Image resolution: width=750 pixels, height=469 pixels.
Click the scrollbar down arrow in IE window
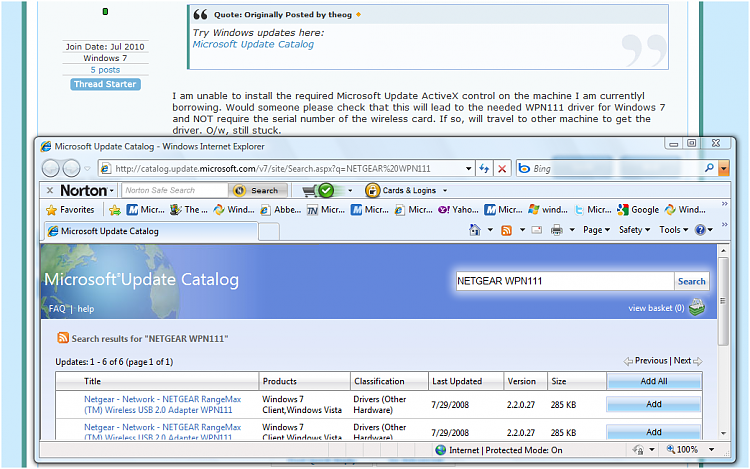coord(723,434)
